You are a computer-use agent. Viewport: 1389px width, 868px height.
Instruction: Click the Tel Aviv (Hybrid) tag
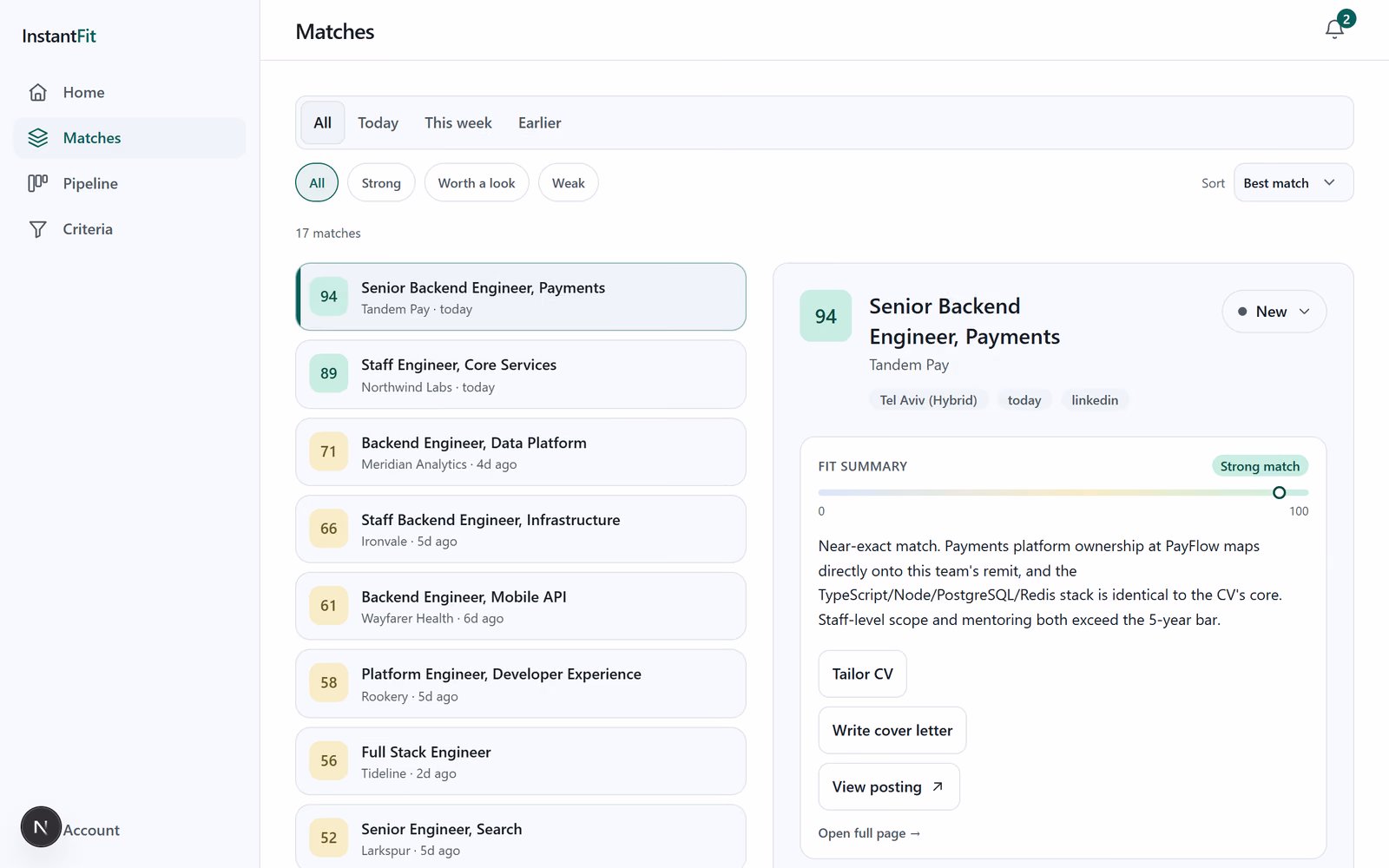point(928,400)
